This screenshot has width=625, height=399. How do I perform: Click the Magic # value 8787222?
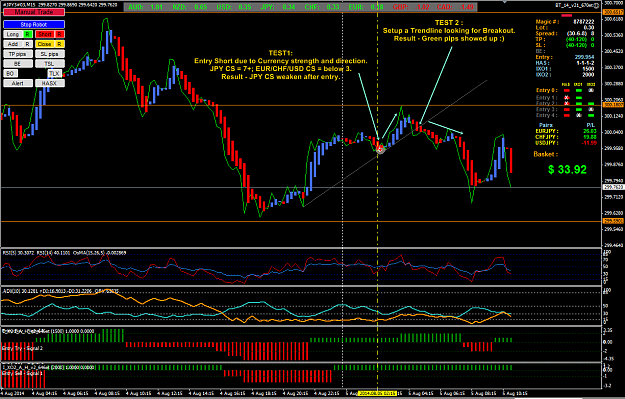pos(584,22)
